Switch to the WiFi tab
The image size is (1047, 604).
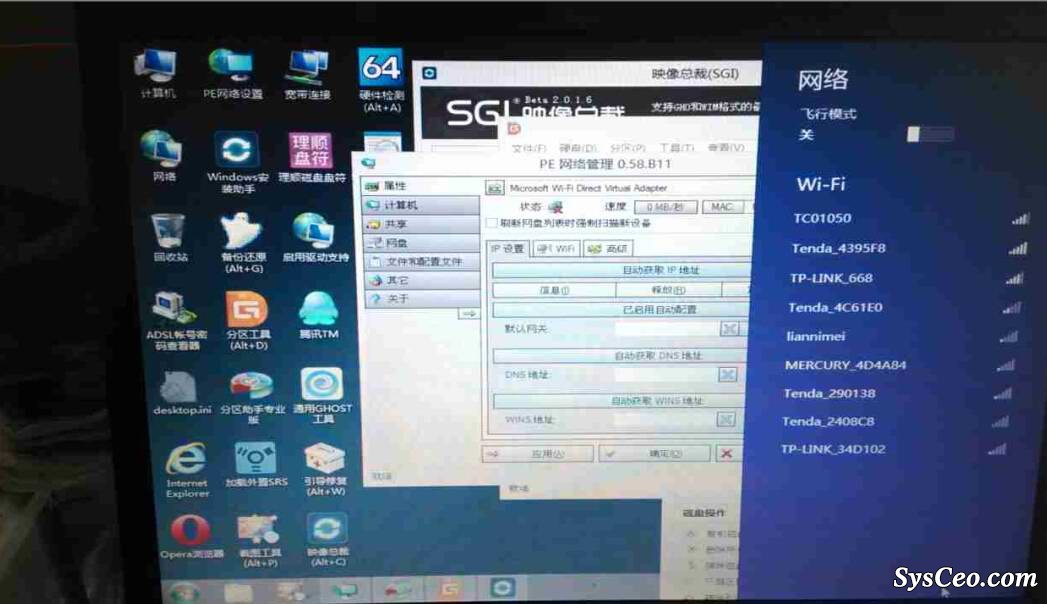pos(556,248)
